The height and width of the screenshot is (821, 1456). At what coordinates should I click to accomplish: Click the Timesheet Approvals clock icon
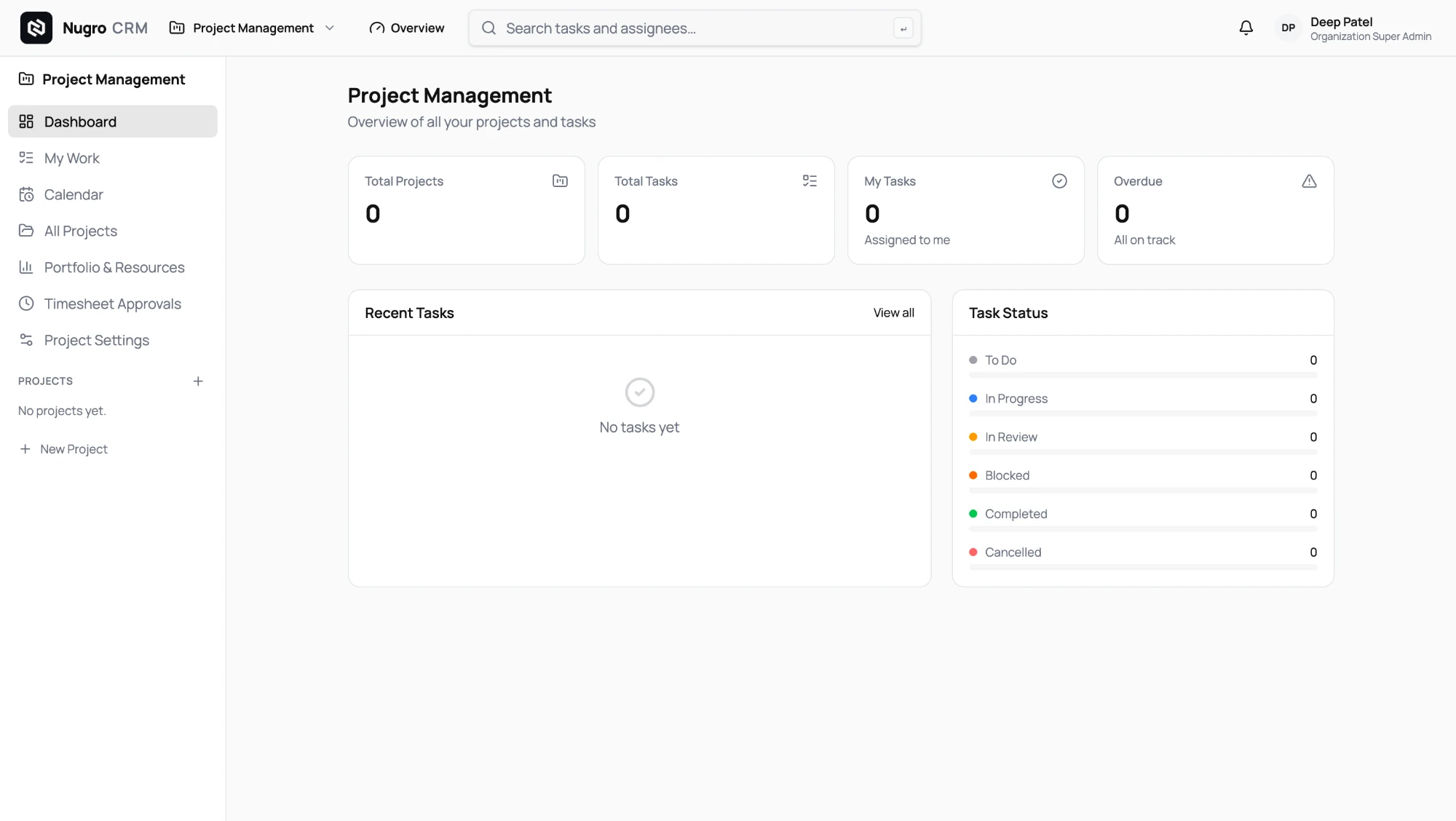(26, 304)
